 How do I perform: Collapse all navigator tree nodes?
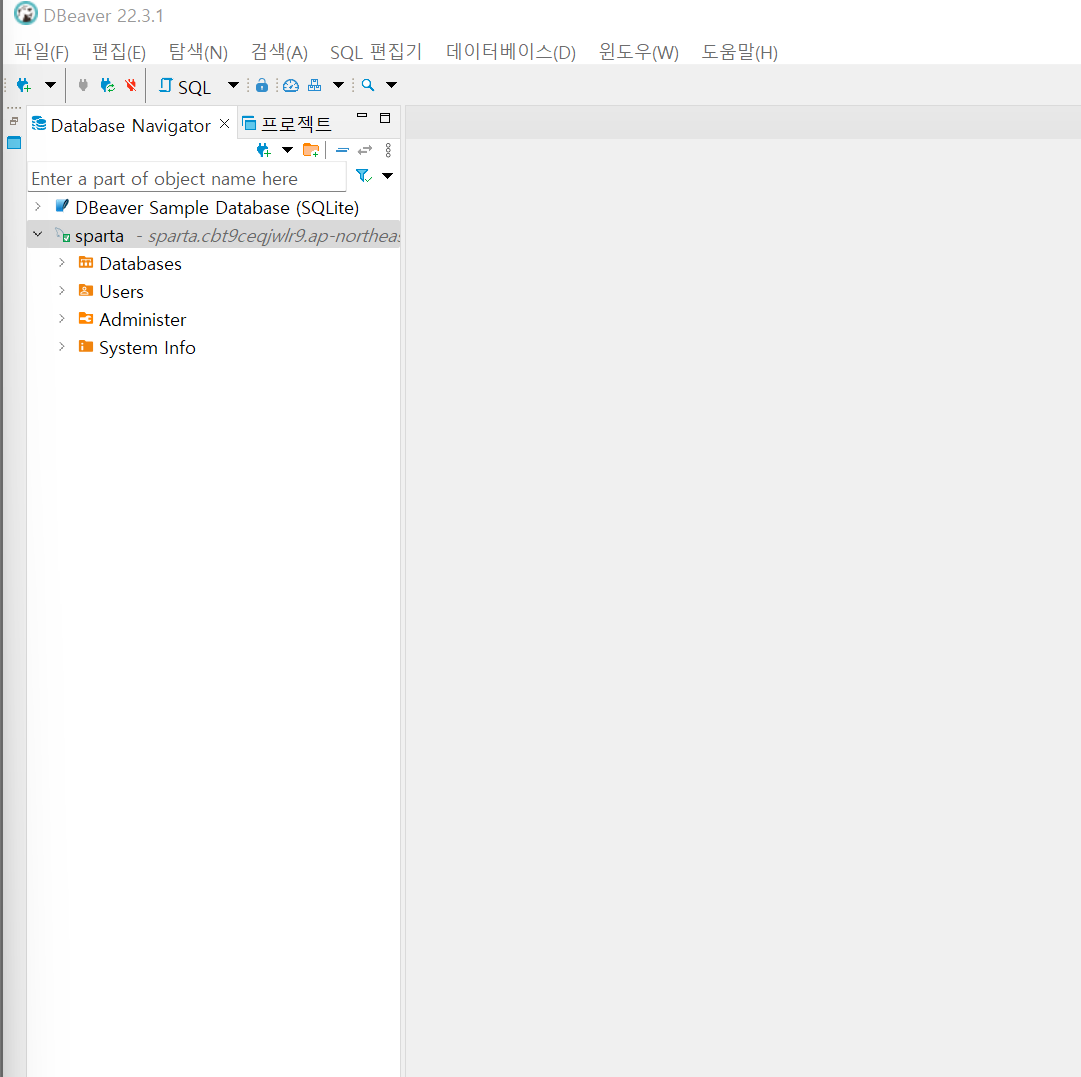click(343, 150)
